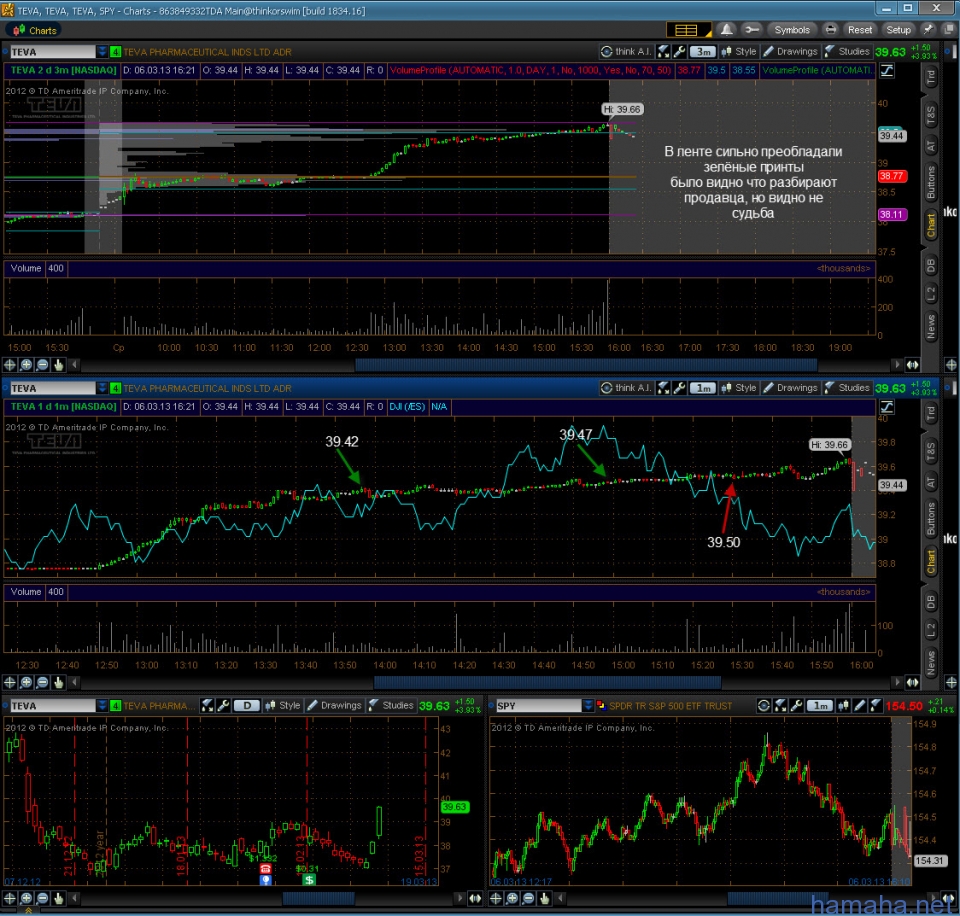Open Studies on the 1m TEVA chart

click(847, 388)
